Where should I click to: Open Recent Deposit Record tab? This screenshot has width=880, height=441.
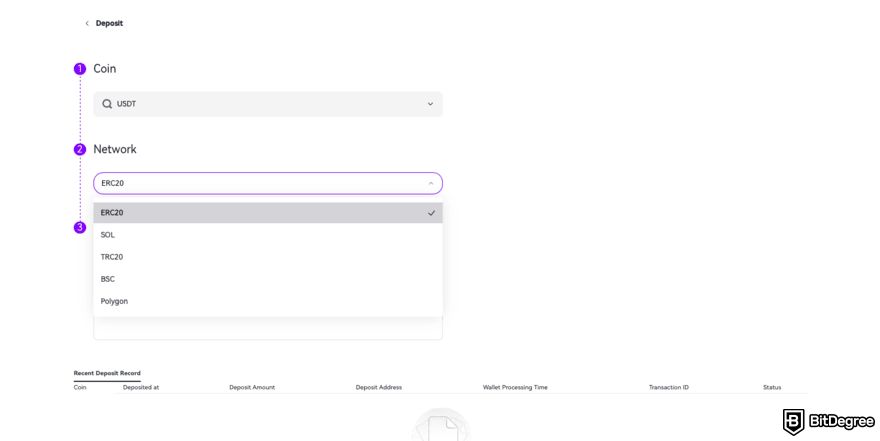(x=107, y=373)
